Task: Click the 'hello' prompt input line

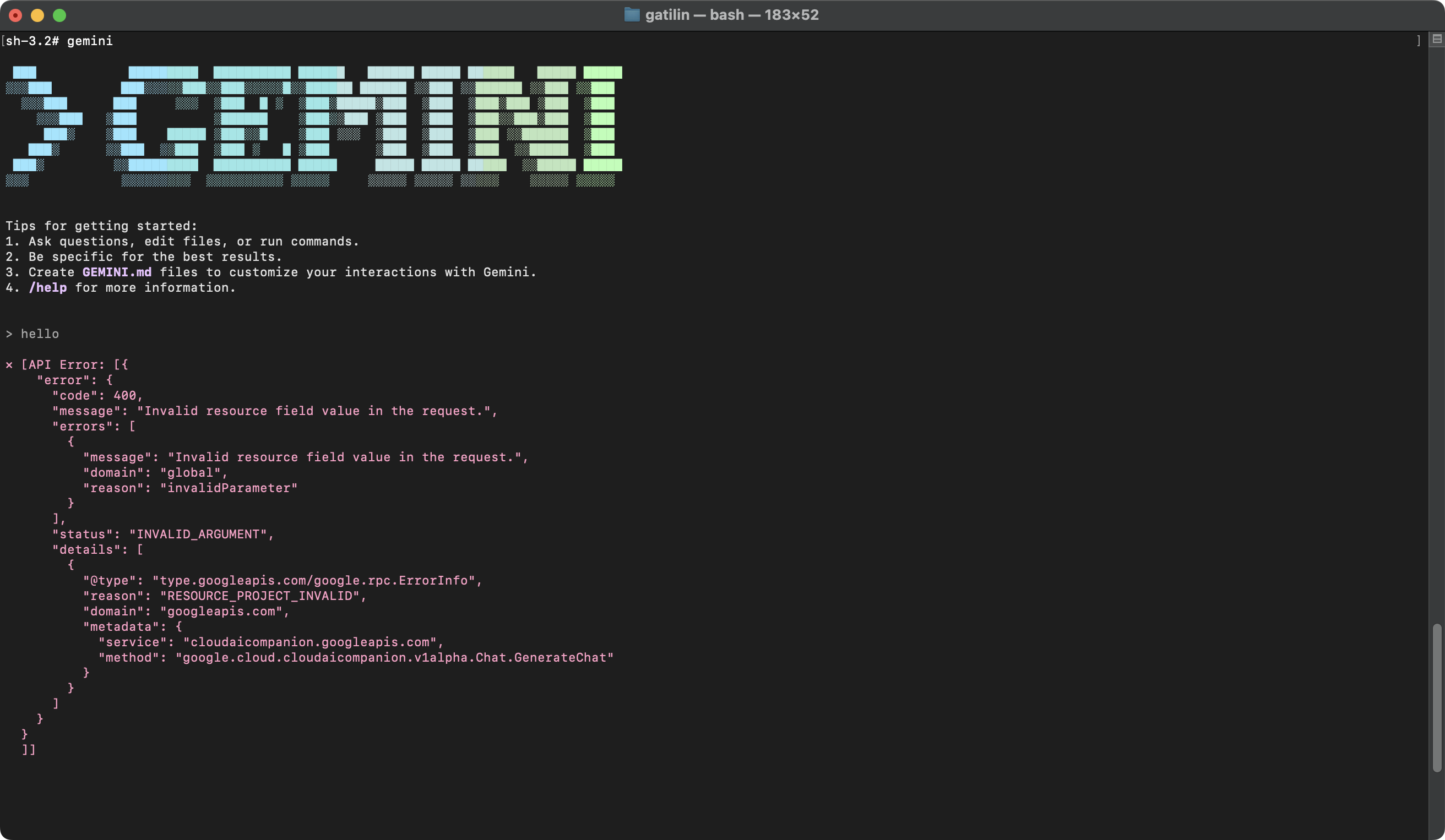Action: pyautogui.click(x=40, y=334)
